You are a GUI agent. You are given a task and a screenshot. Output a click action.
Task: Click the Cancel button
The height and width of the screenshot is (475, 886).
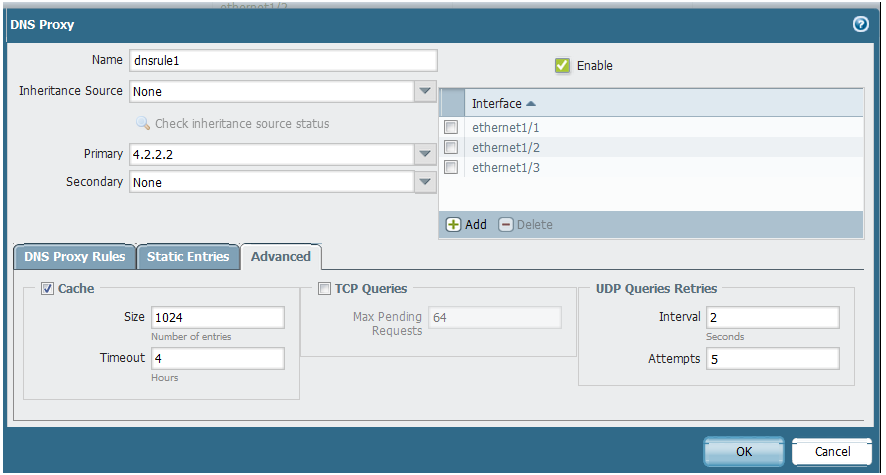pos(832,451)
